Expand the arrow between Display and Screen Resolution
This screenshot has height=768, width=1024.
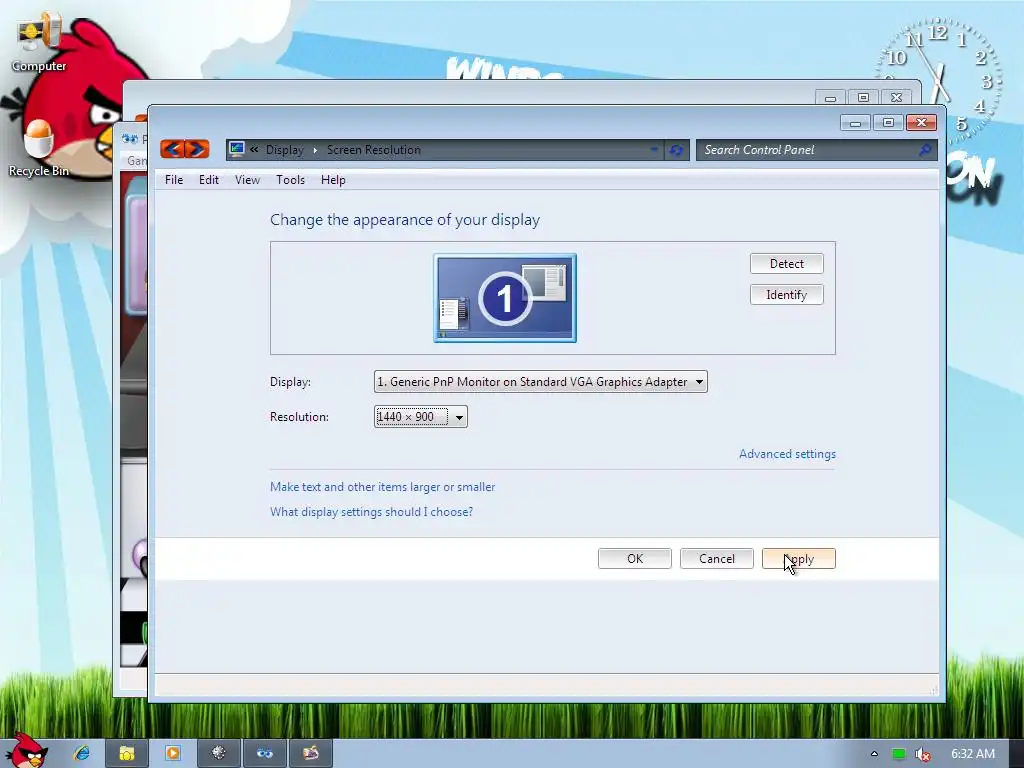(315, 150)
